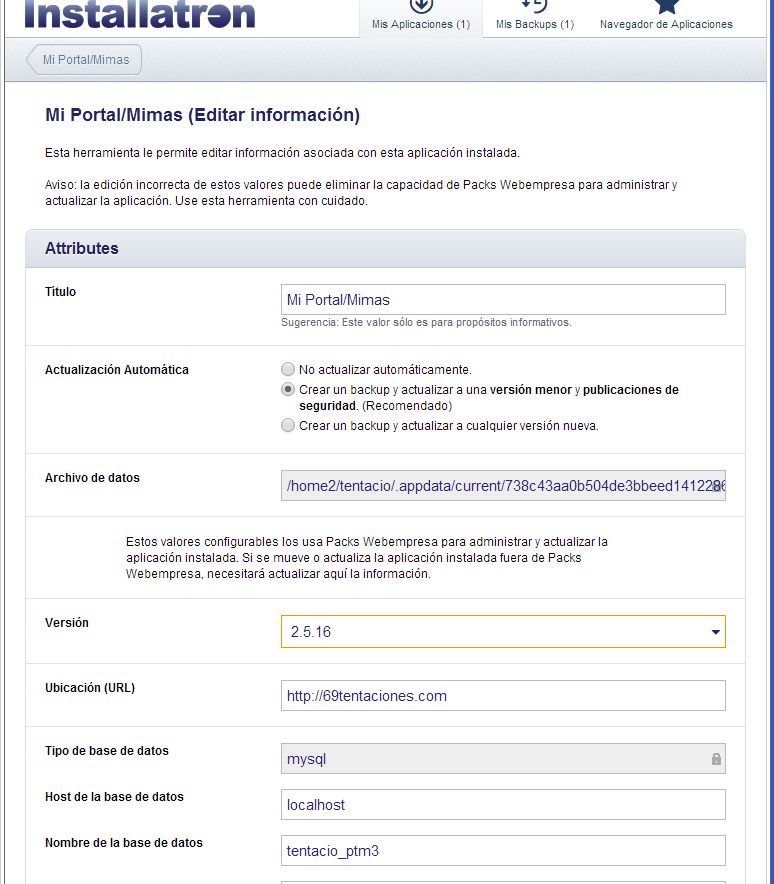Select No actualizar automáticamente option

288,369
